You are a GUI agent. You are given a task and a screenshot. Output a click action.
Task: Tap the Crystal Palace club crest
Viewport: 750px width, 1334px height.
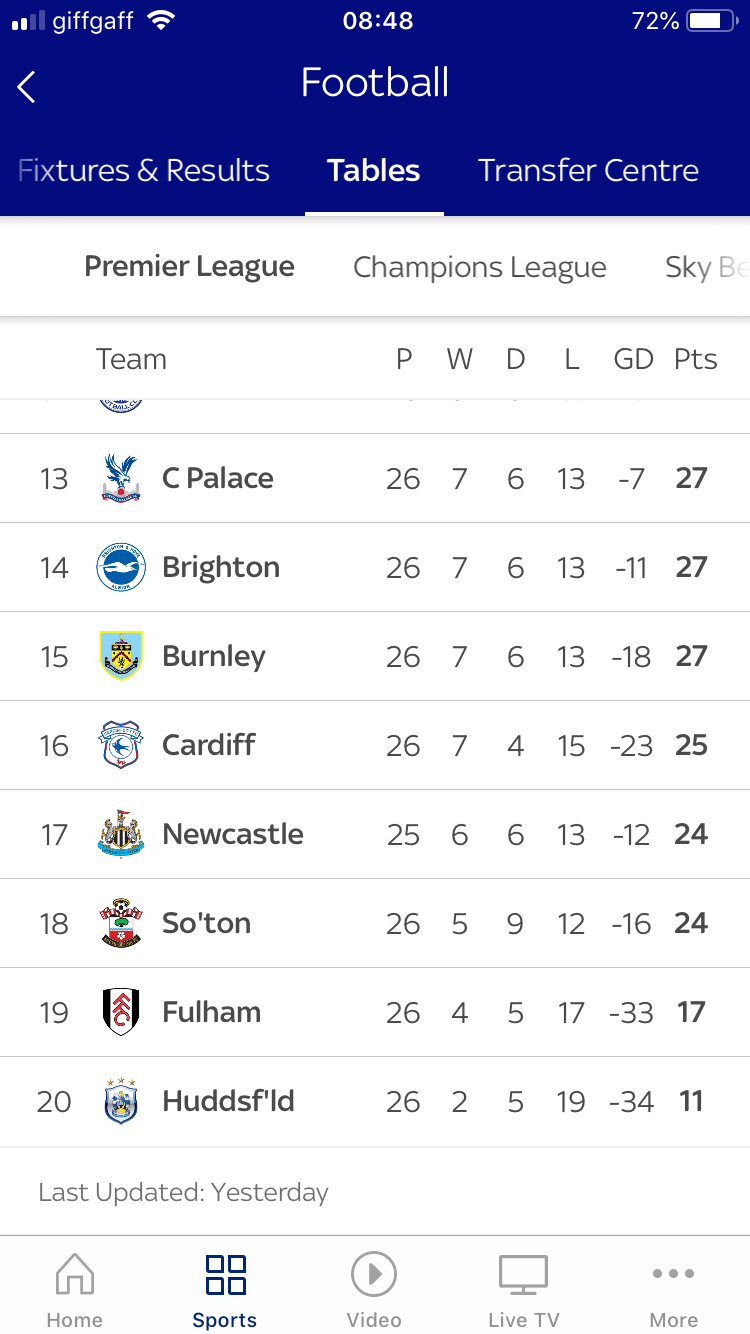tap(121, 478)
